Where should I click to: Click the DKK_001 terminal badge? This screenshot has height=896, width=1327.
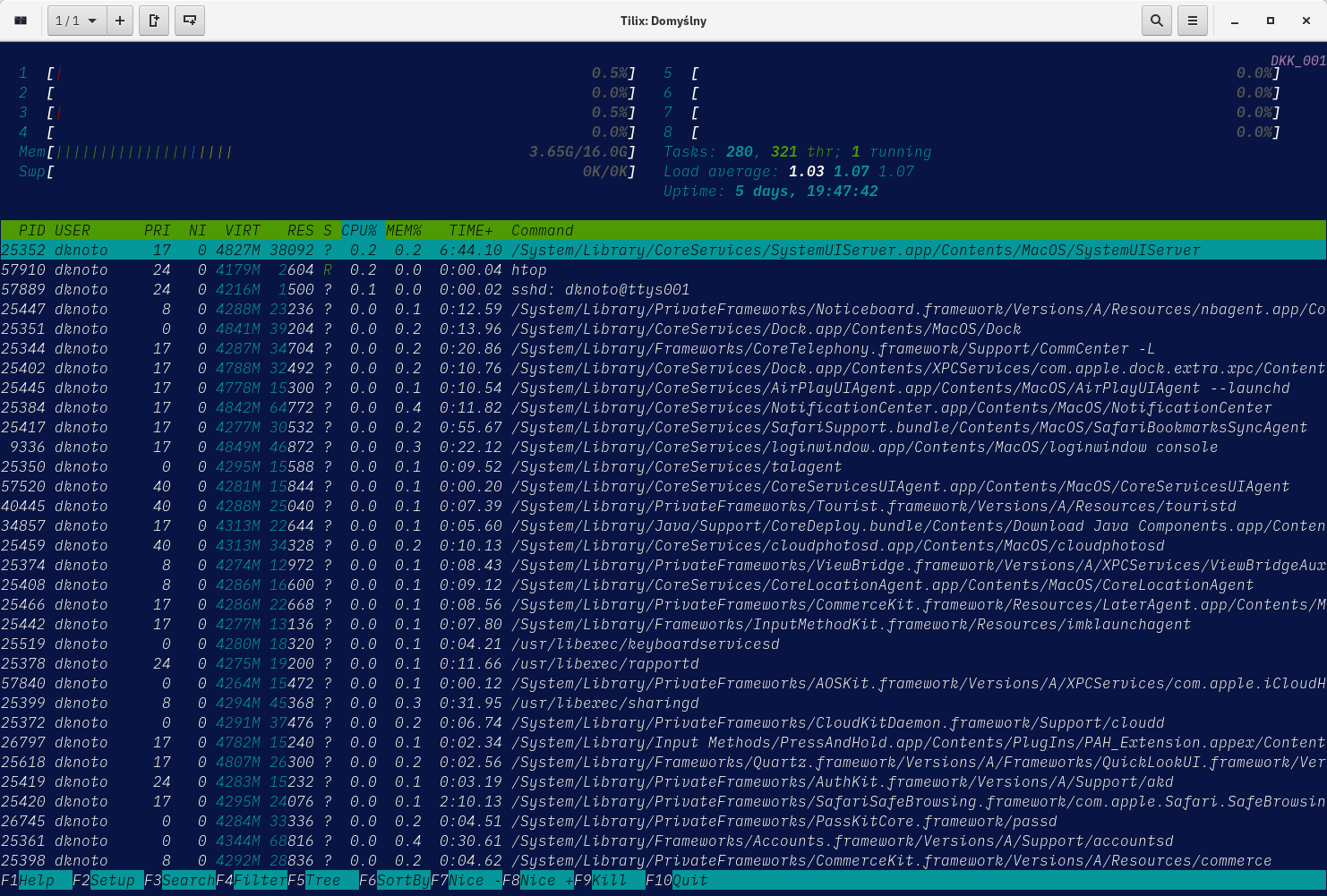1298,61
